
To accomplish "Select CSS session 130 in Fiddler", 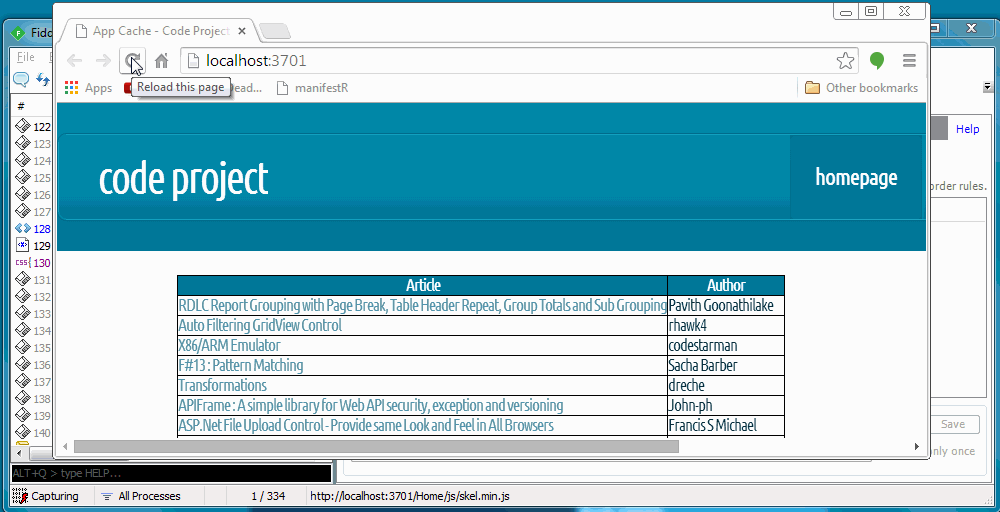I will (x=33, y=263).
